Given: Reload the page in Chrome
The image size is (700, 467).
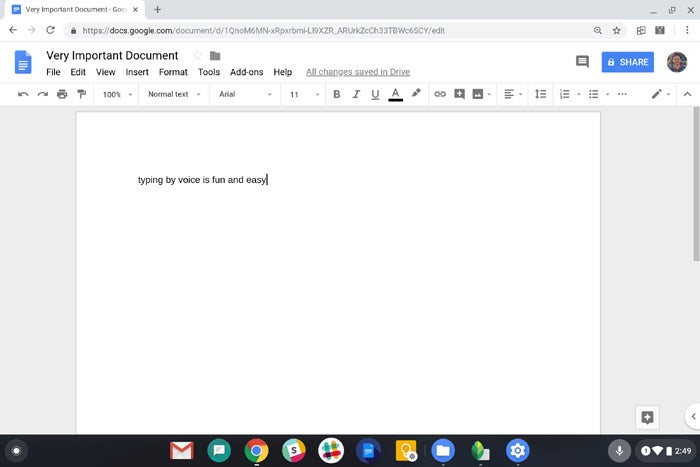Looking at the screenshot, I should coord(50,30).
